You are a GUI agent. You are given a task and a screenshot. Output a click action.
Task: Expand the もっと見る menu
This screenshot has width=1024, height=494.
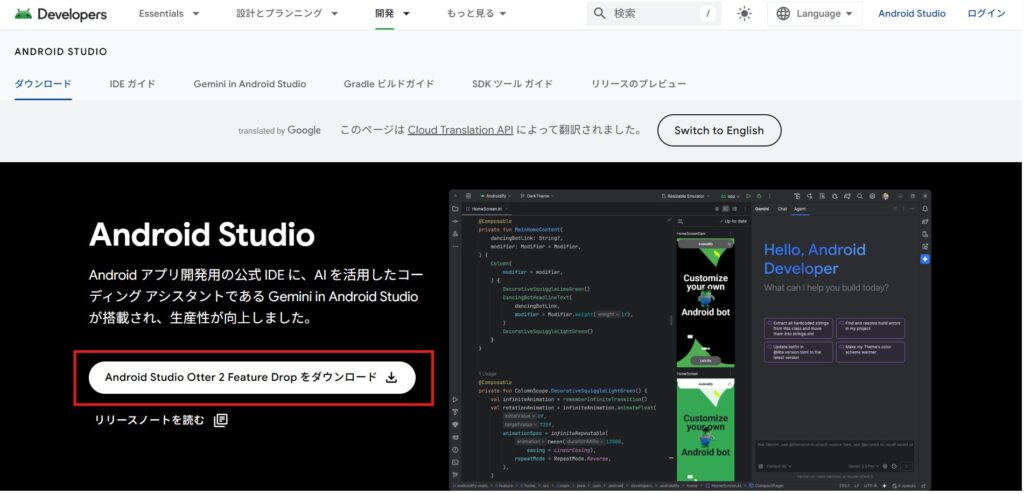476,14
